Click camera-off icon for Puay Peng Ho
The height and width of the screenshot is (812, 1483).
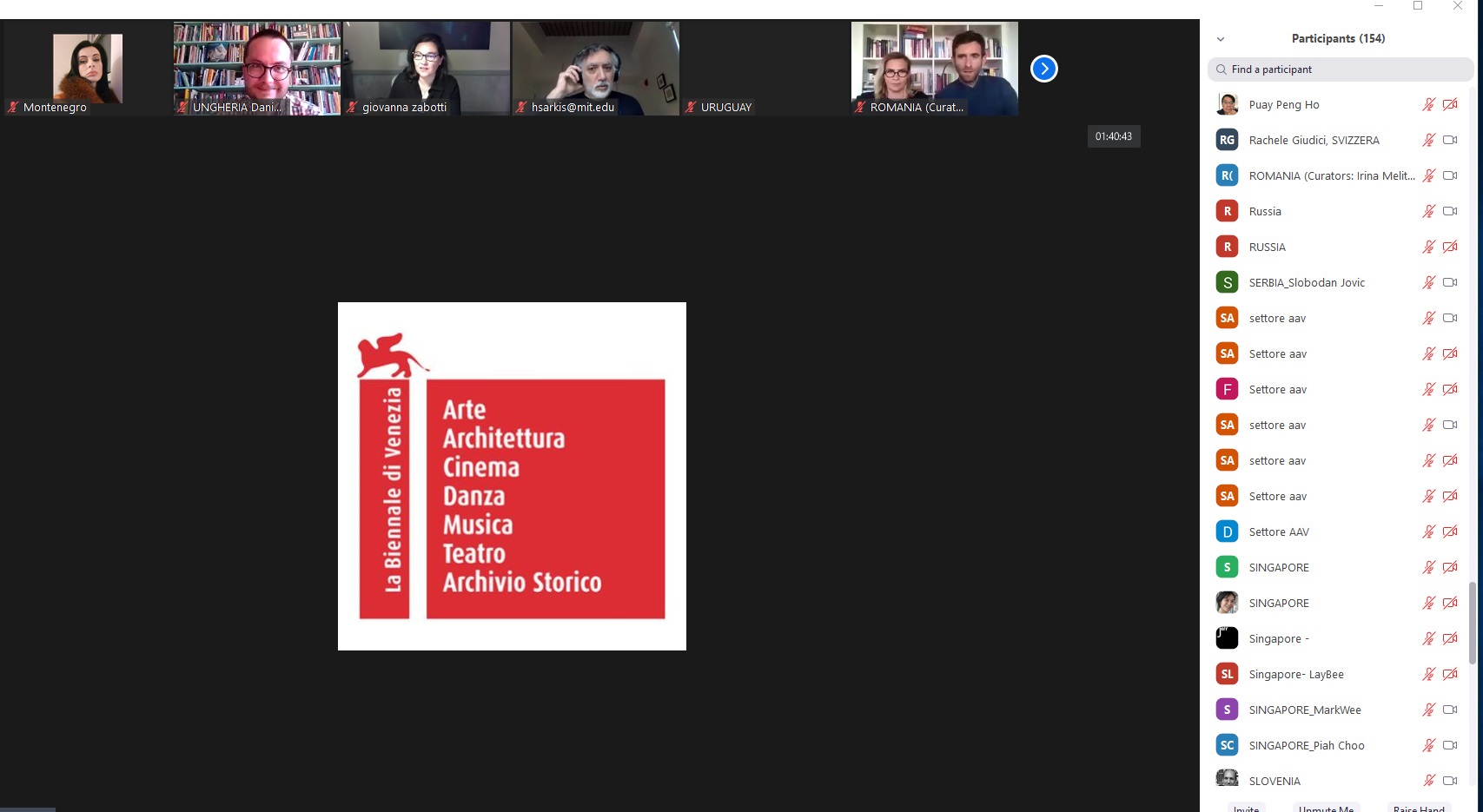click(x=1450, y=104)
